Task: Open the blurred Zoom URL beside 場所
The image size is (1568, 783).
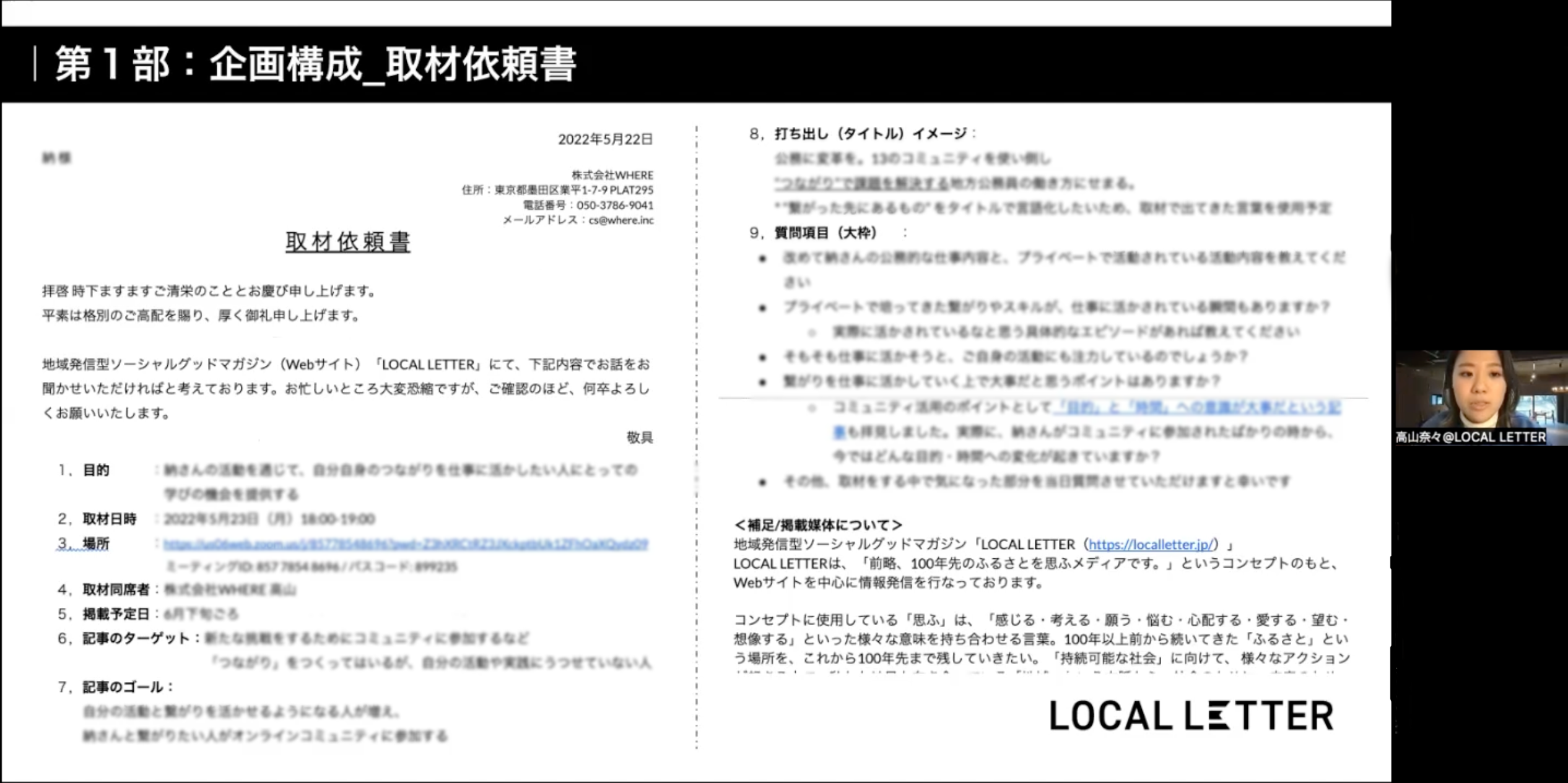Action: tap(406, 544)
